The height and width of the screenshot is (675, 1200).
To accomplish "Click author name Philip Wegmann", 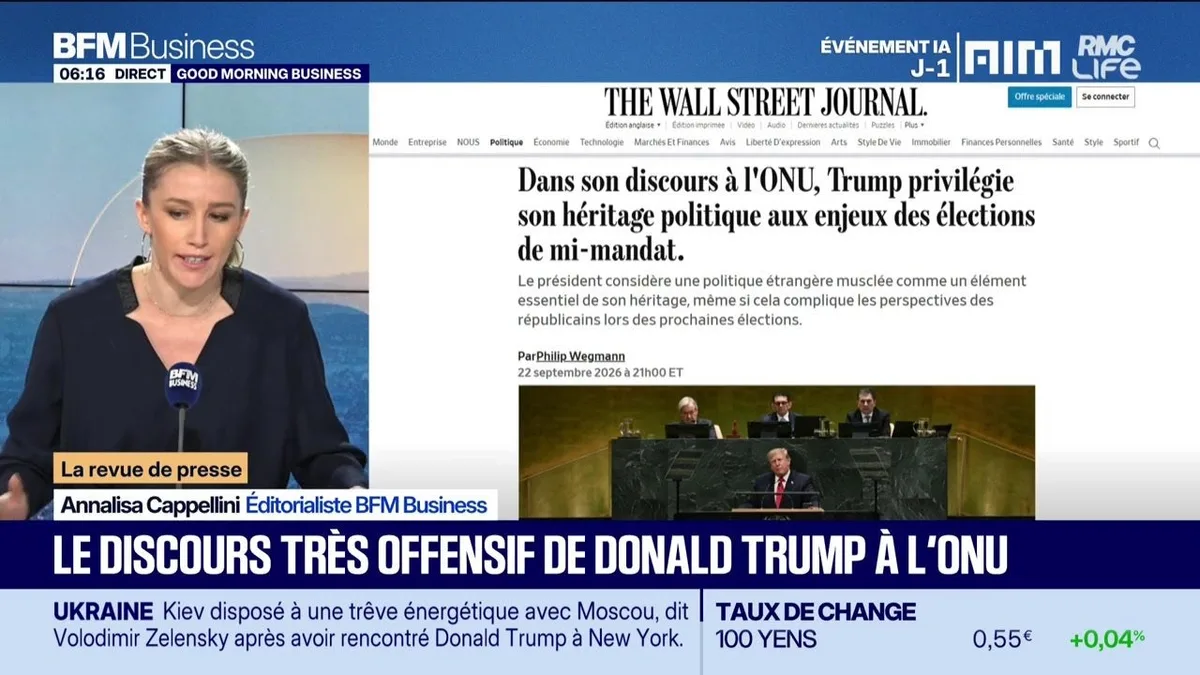I will pos(581,356).
